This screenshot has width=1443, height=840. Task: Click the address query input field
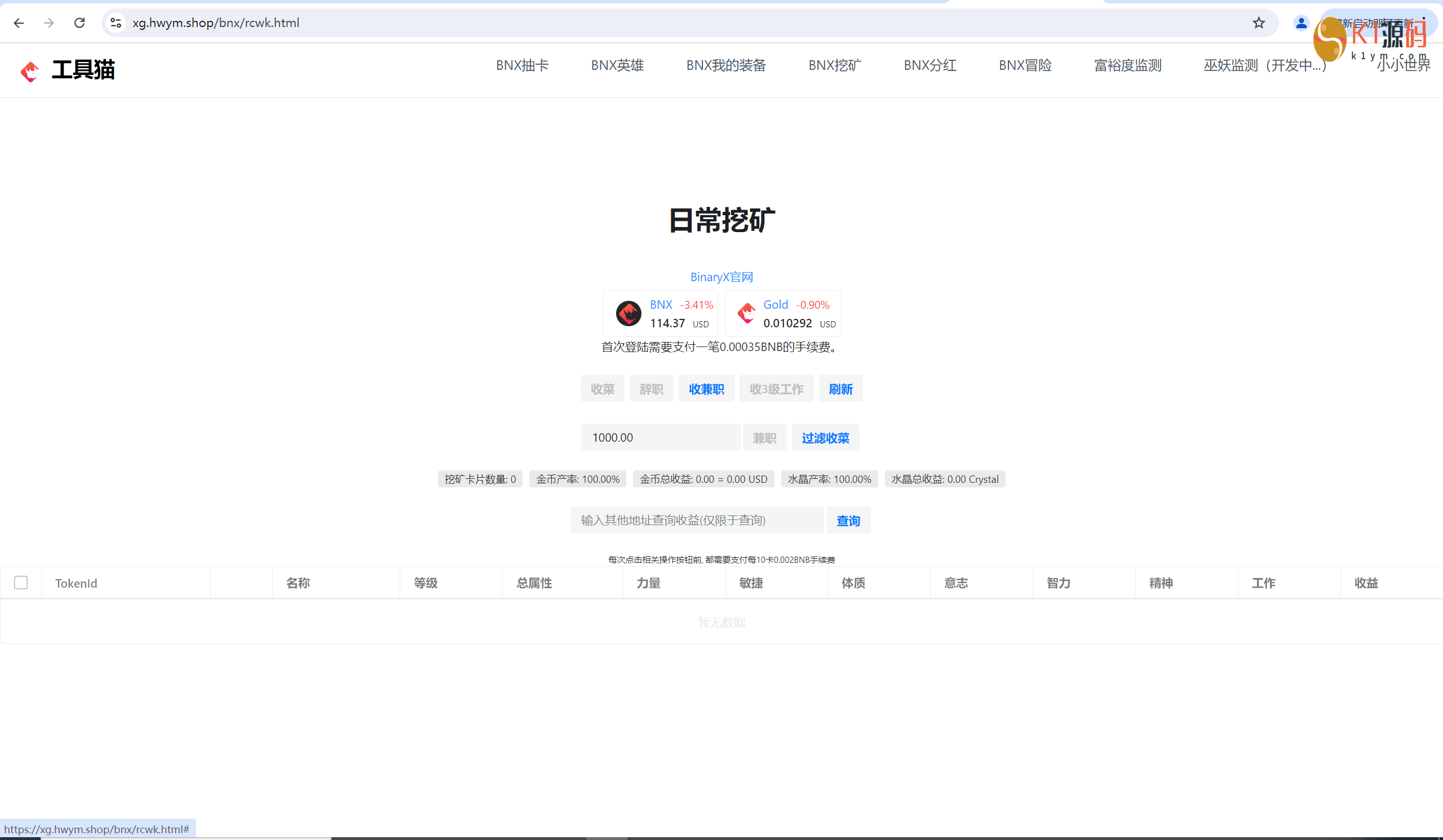pyautogui.click(x=696, y=520)
